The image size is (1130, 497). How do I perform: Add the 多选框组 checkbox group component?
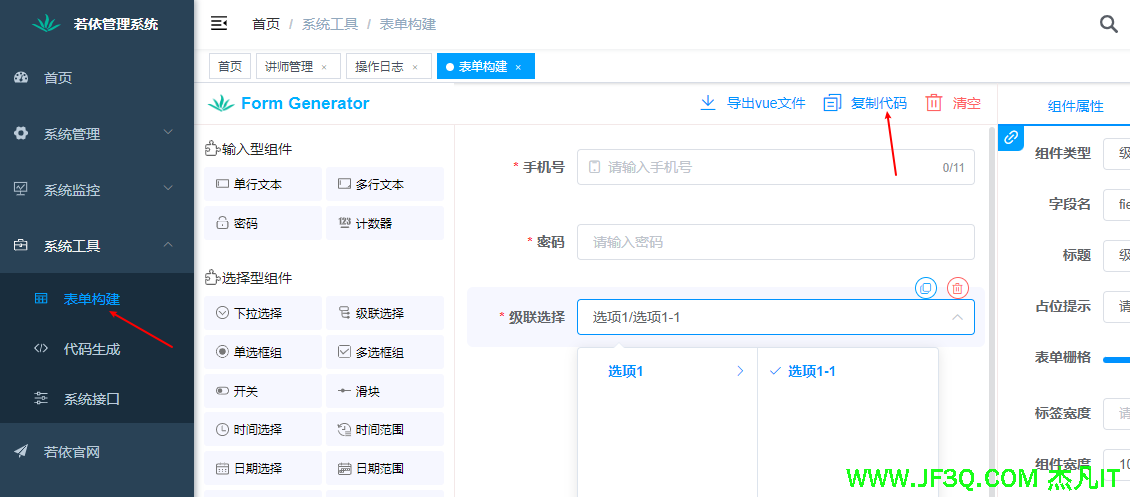pyautogui.click(x=384, y=352)
